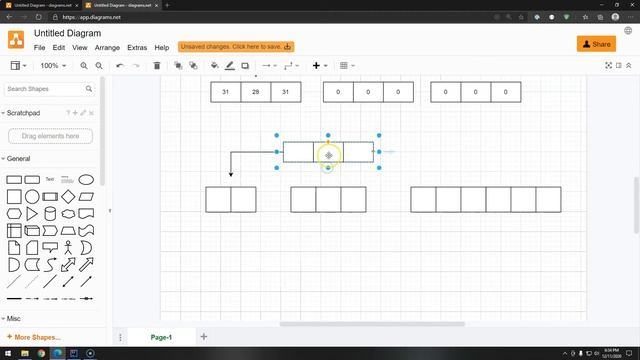Click the orange Share button
This screenshot has height=360, width=640.
pos(596,44)
